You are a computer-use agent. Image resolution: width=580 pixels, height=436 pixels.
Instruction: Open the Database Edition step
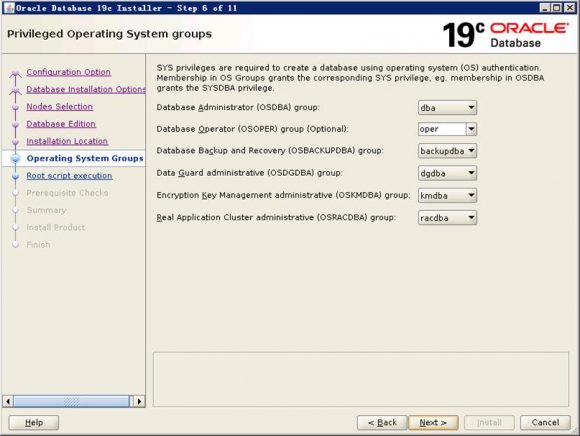61,124
